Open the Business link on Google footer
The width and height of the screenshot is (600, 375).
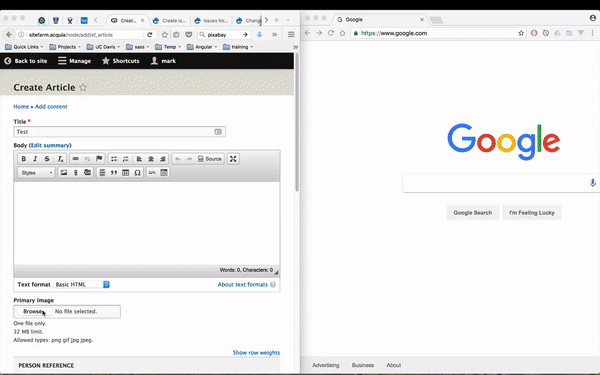click(x=363, y=365)
